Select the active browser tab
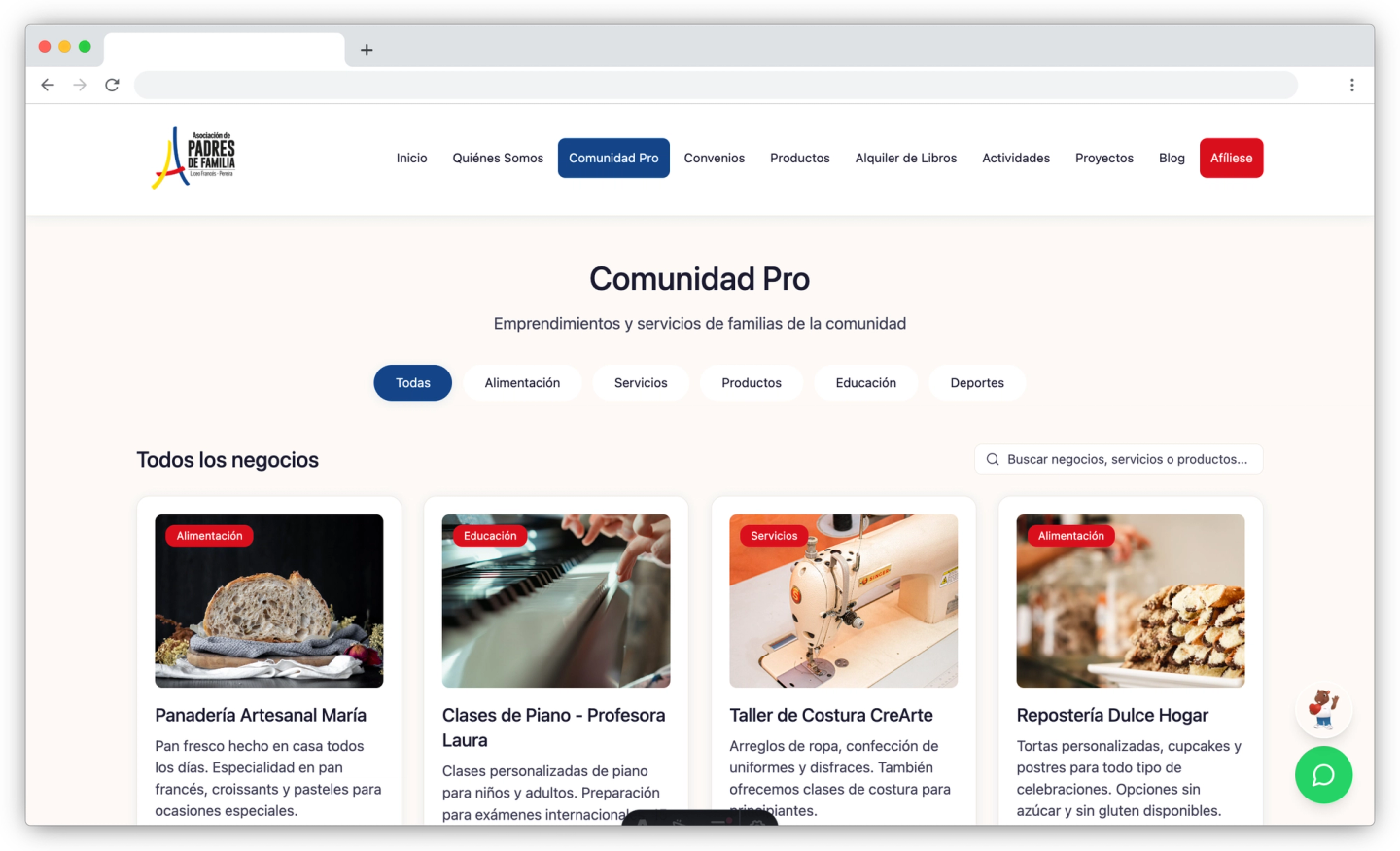1400x851 pixels. coord(225,50)
